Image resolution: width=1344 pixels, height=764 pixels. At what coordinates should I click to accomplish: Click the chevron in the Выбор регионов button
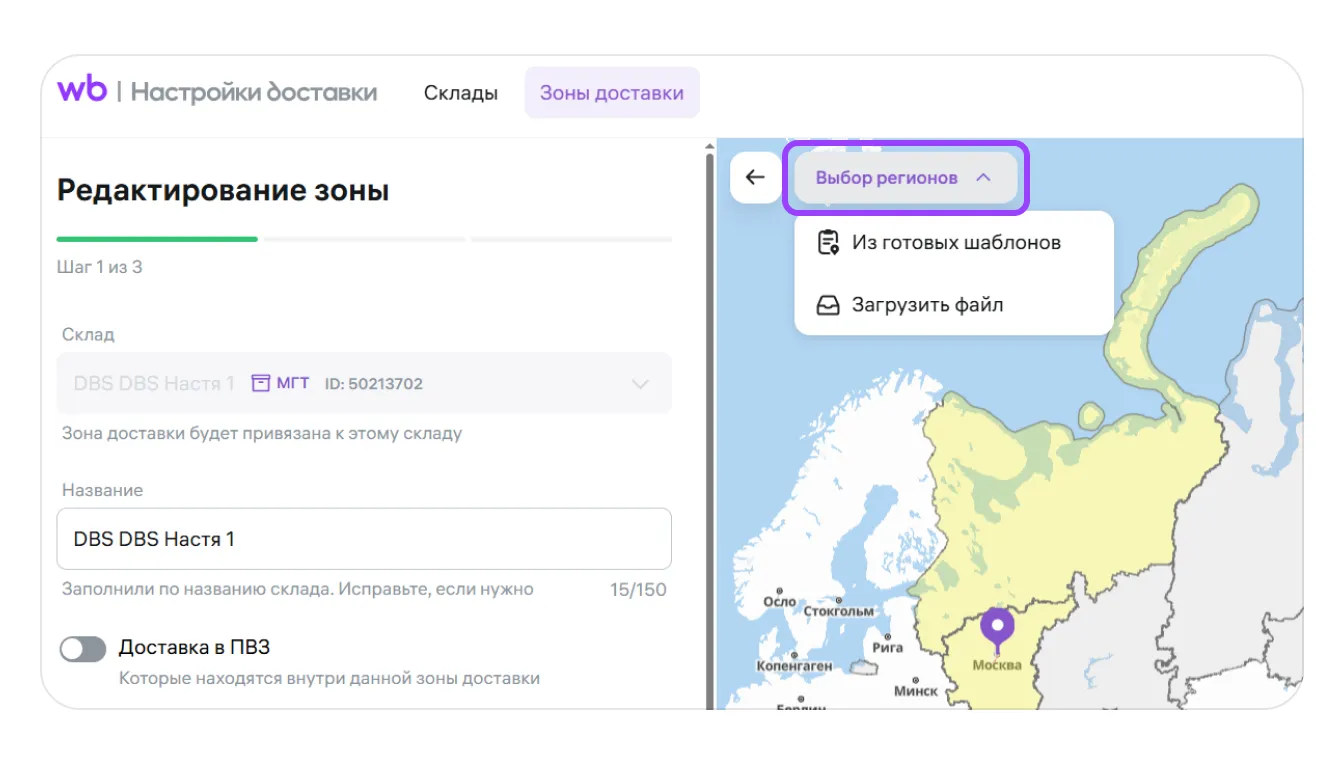[983, 178]
